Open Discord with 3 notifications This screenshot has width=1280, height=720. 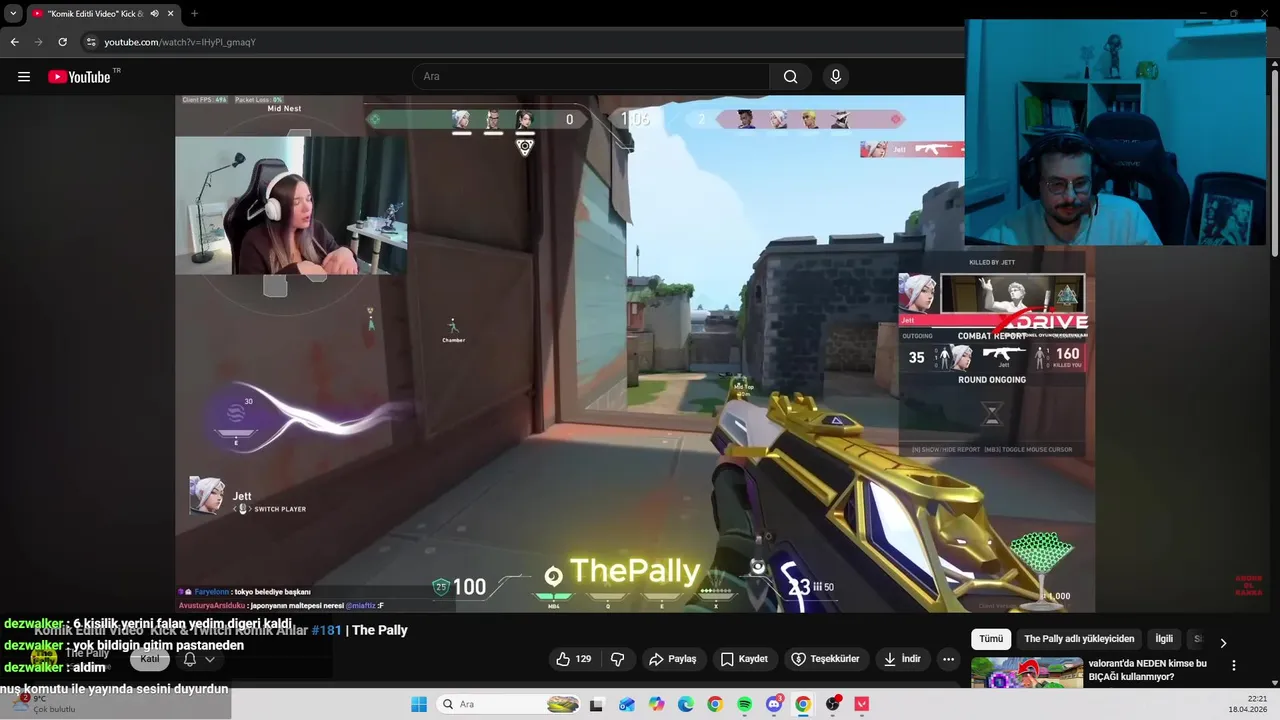[774, 704]
